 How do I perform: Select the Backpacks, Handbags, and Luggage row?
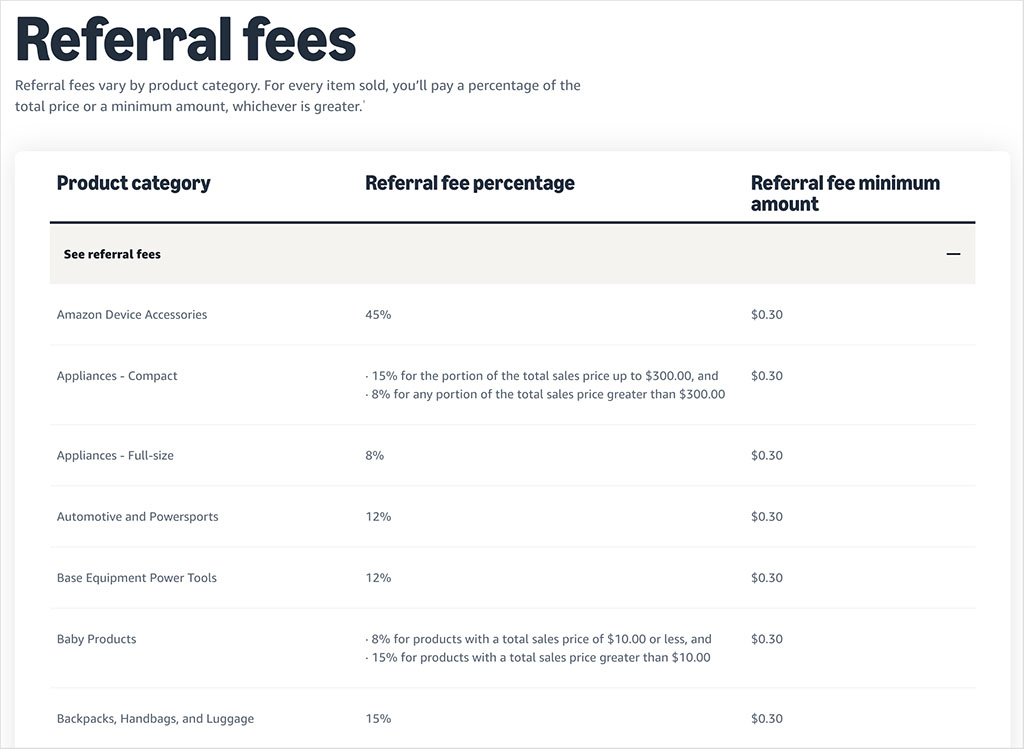pyautogui.click(x=155, y=718)
